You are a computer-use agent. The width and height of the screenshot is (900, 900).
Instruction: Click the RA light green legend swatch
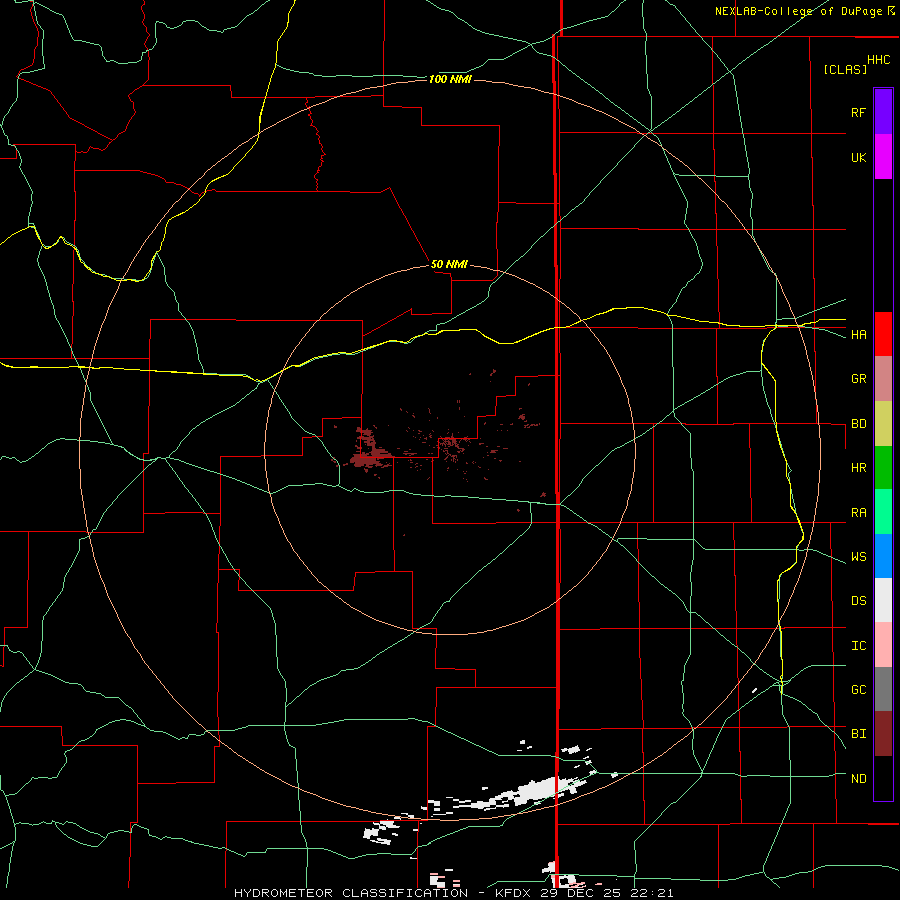coord(883,512)
